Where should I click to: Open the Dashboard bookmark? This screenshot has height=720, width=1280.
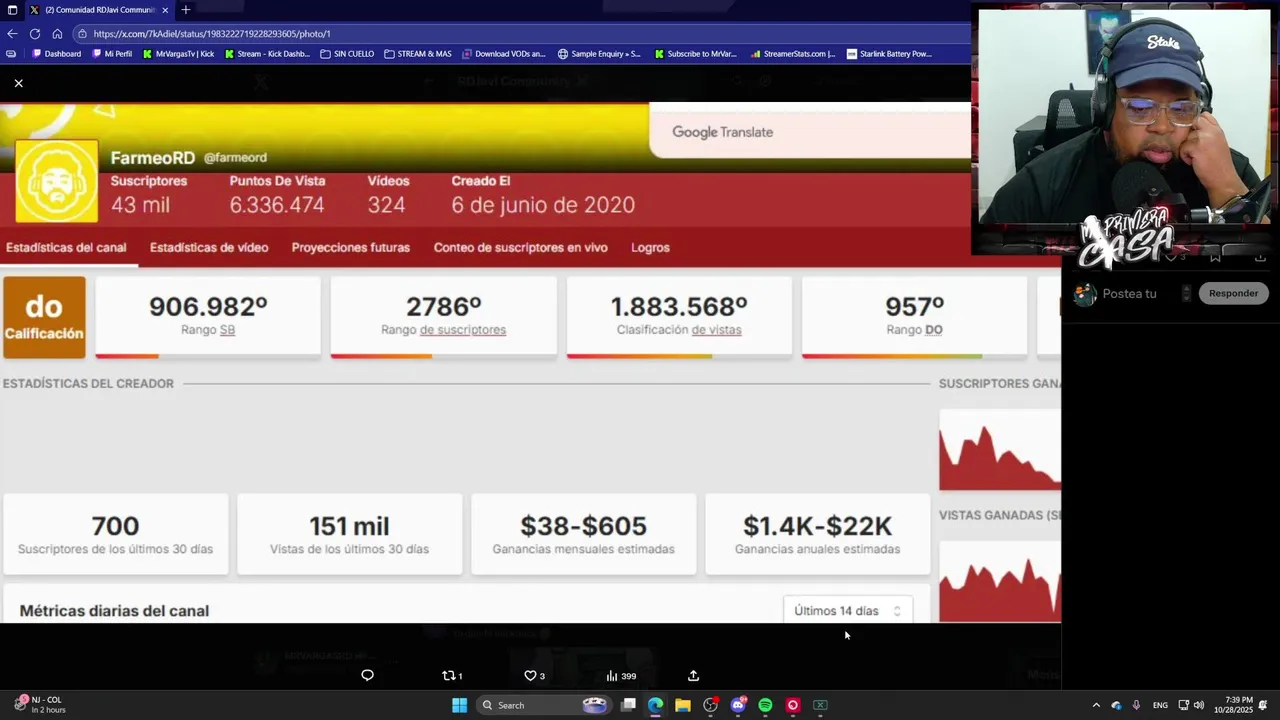coord(57,54)
